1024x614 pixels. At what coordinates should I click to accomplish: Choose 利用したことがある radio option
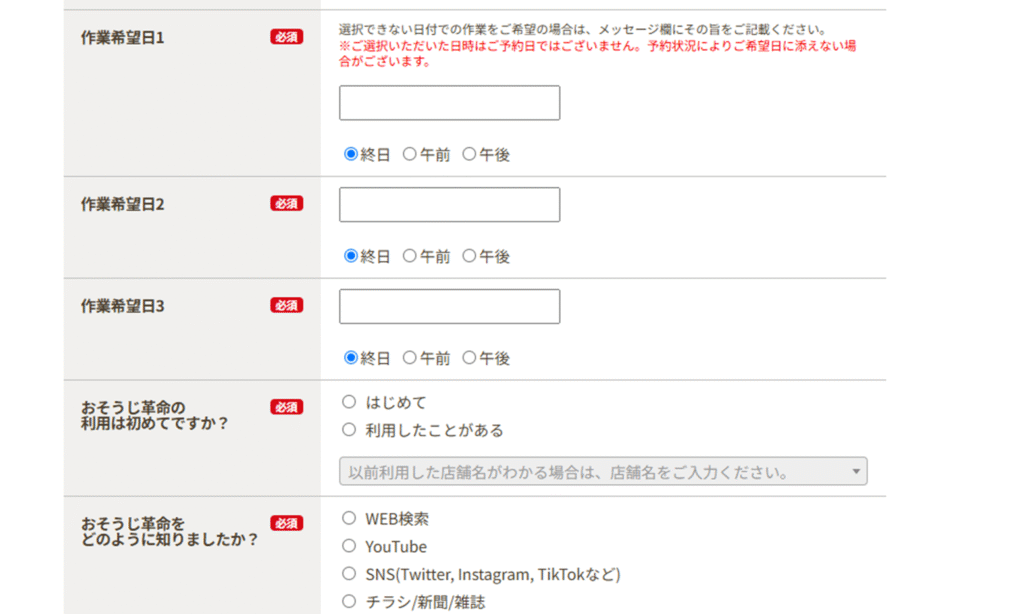[x=349, y=430]
